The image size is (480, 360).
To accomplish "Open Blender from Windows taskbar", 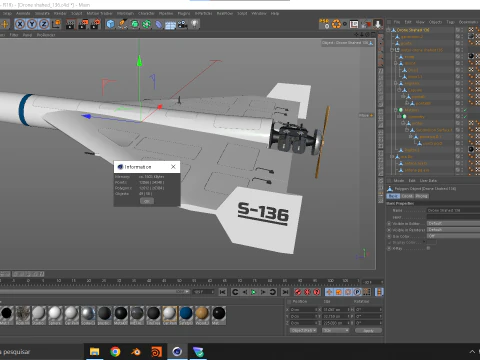I will 136,352.
